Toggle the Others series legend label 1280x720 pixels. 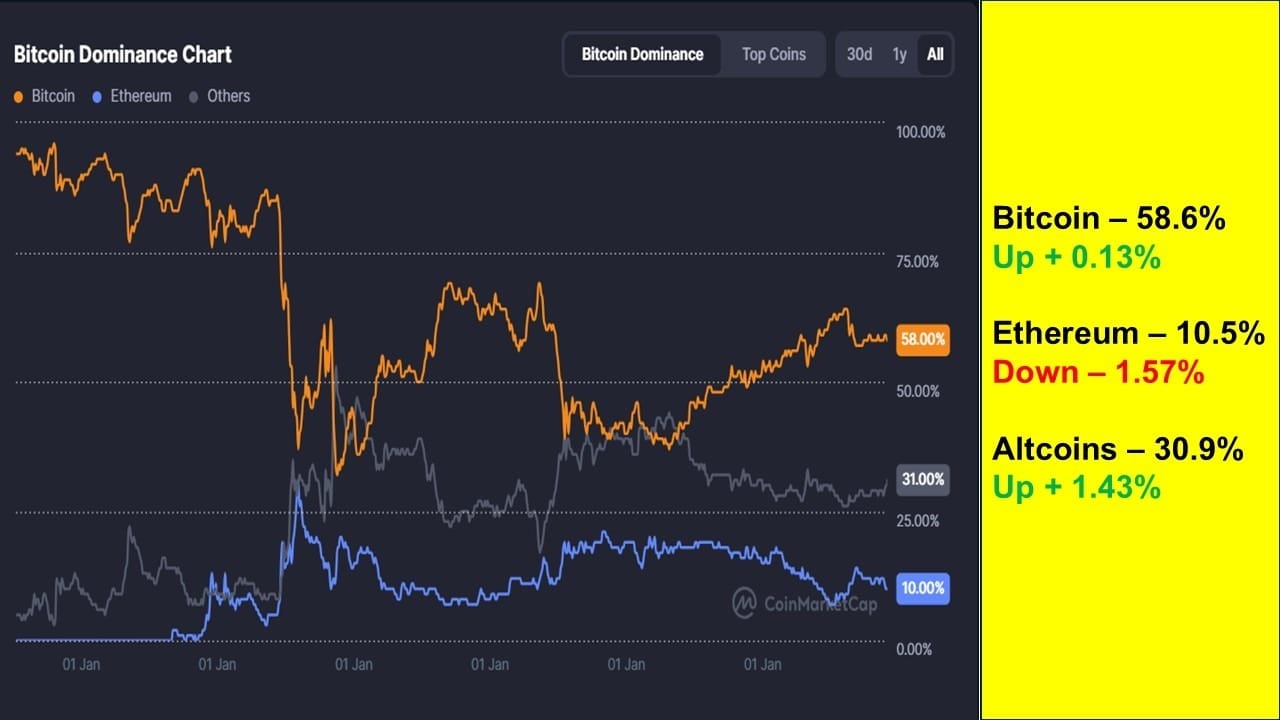[228, 96]
